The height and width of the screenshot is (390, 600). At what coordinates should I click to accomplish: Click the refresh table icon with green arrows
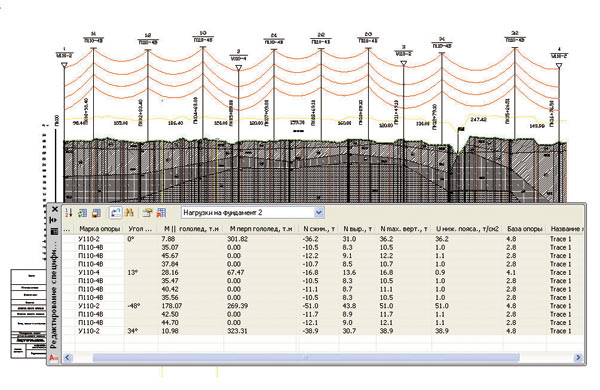pyautogui.click(x=82, y=213)
